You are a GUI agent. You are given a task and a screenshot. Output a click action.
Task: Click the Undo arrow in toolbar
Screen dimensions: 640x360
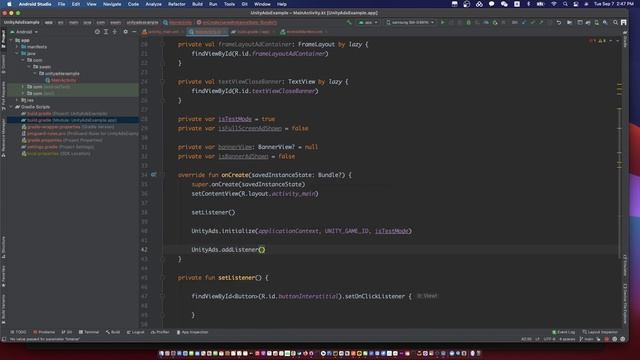click(x=559, y=22)
